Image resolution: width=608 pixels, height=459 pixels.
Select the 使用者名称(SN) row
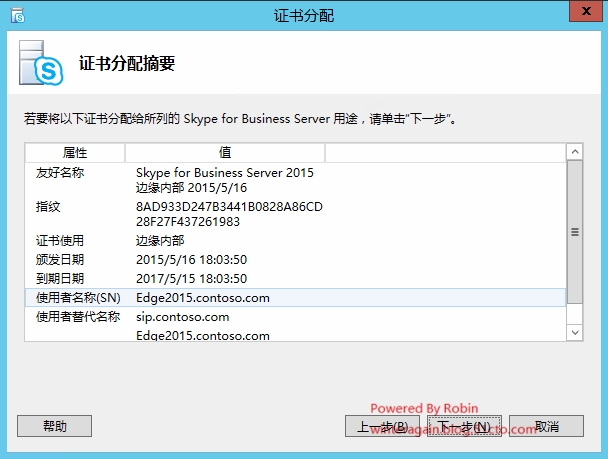click(x=295, y=297)
